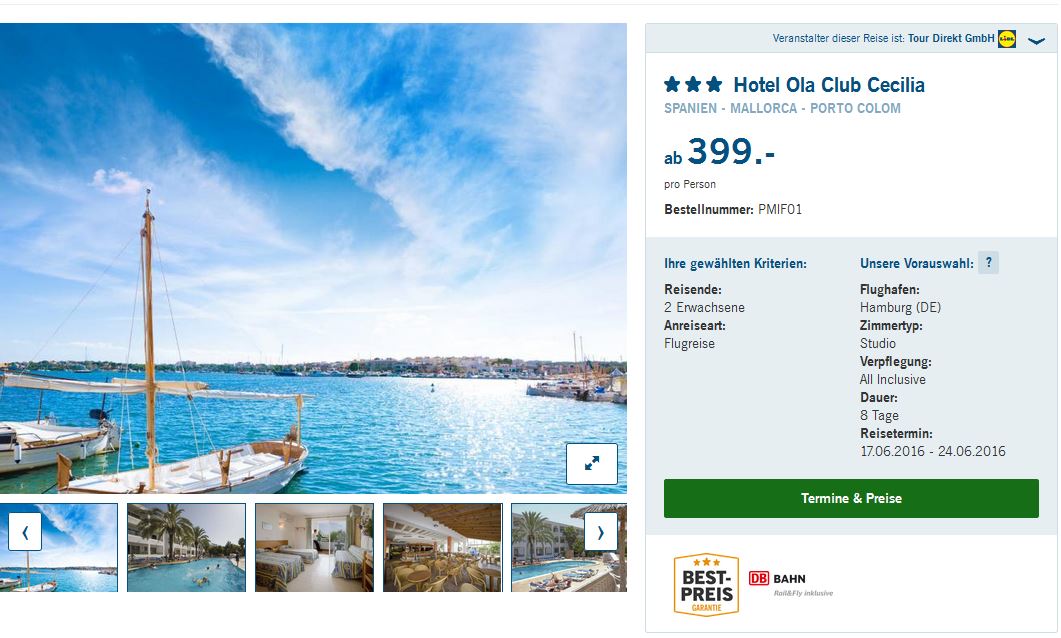Select the restaurant terrace thumbnail
The image size is (1061, 638).
tap(443, 547)
